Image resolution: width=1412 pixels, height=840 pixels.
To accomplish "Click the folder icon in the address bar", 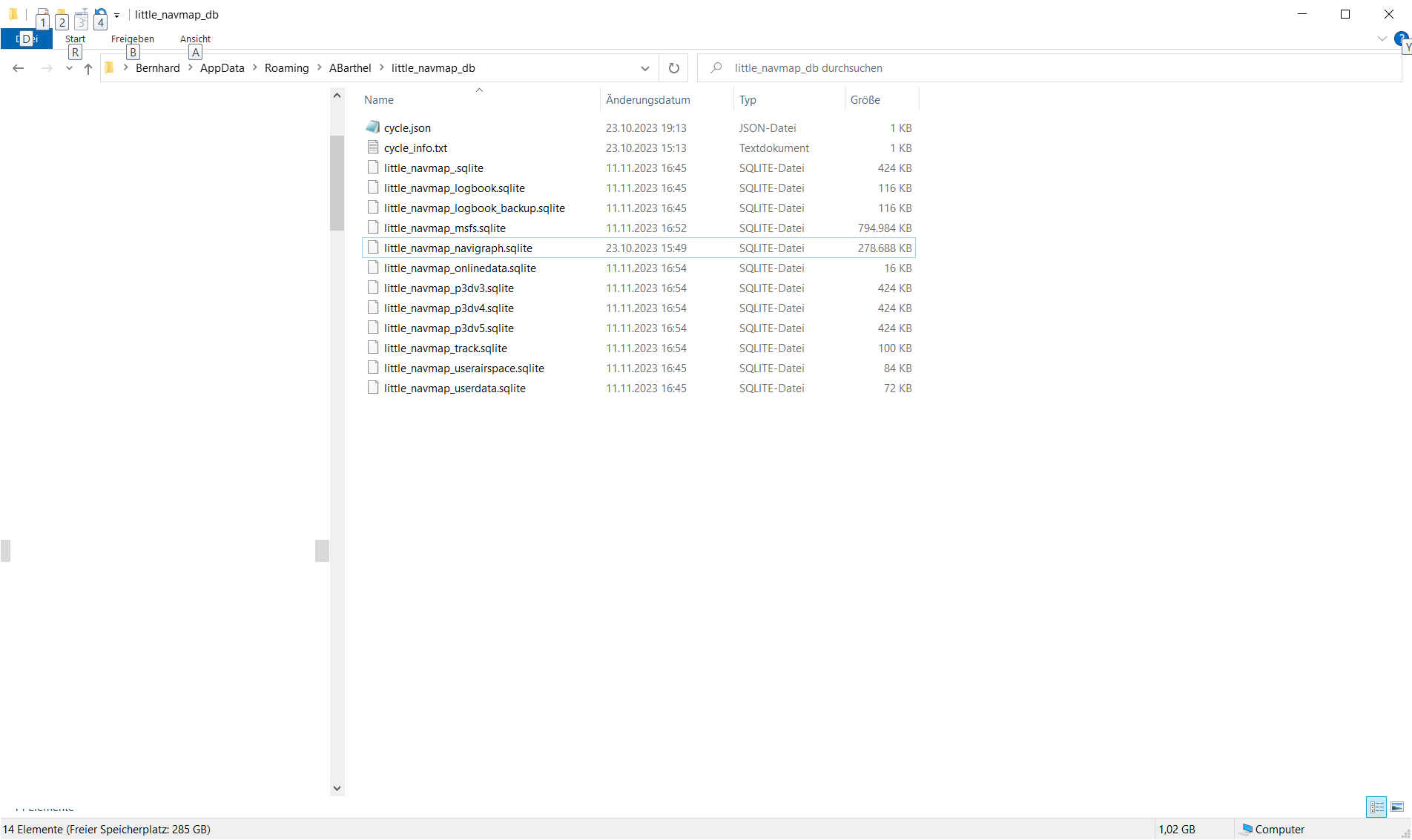I will point(109,67).
